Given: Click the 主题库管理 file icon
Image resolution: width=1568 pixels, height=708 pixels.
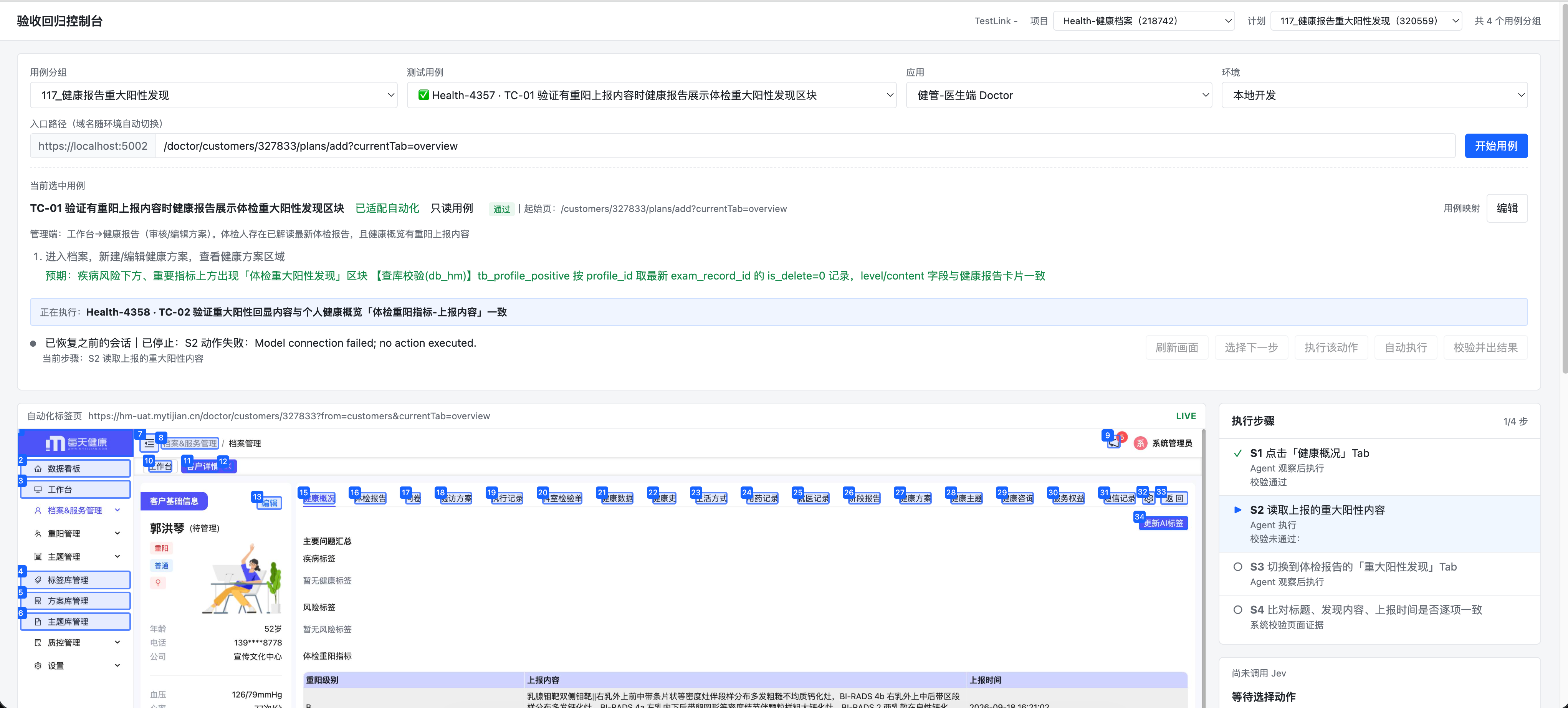Looking at the screenshot, I should [38, 622].
